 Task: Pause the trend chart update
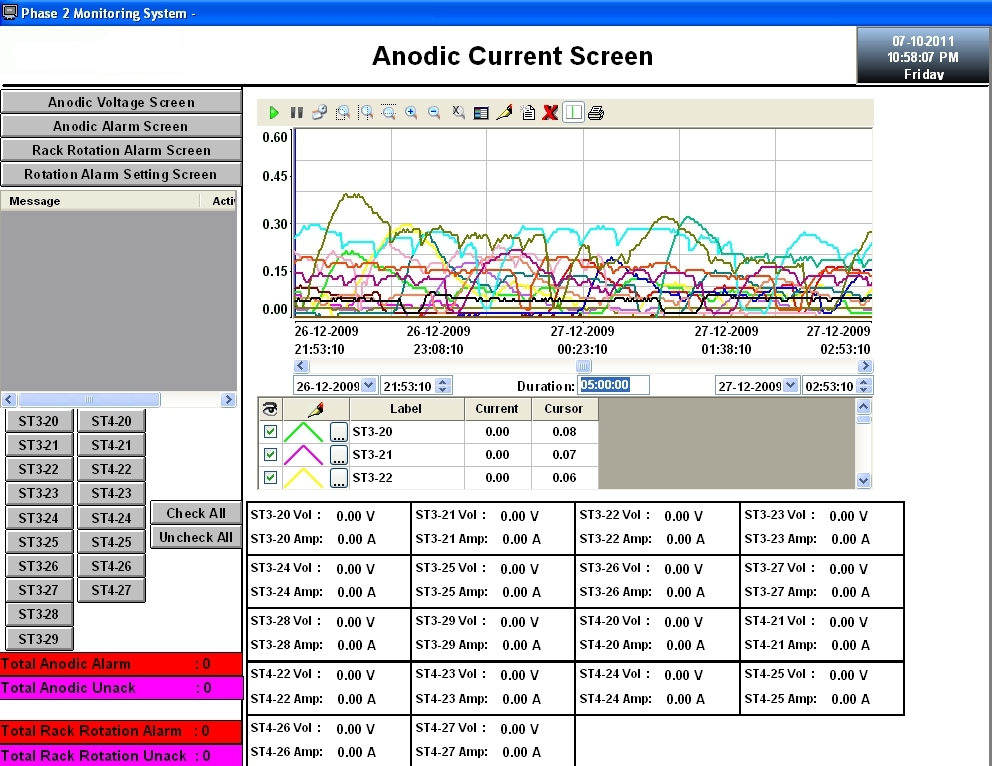296,113
